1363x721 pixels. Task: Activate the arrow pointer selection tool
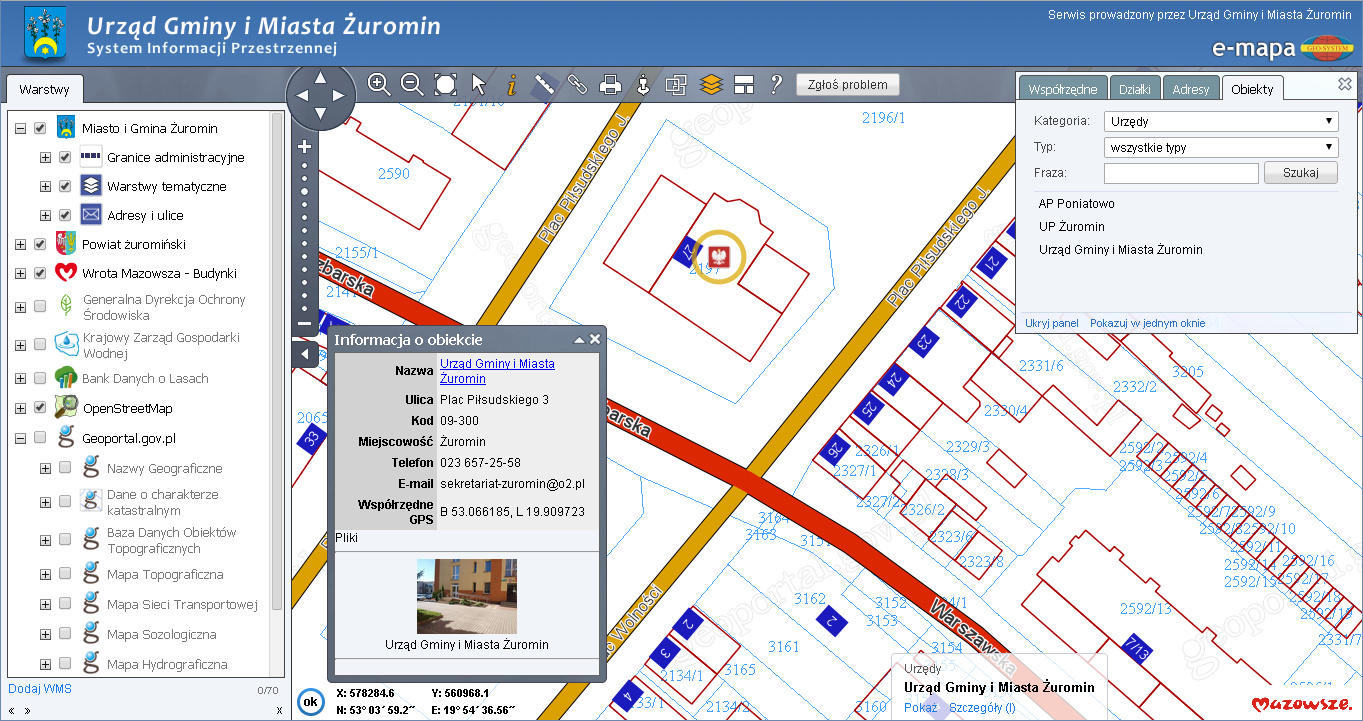(479, 84)
